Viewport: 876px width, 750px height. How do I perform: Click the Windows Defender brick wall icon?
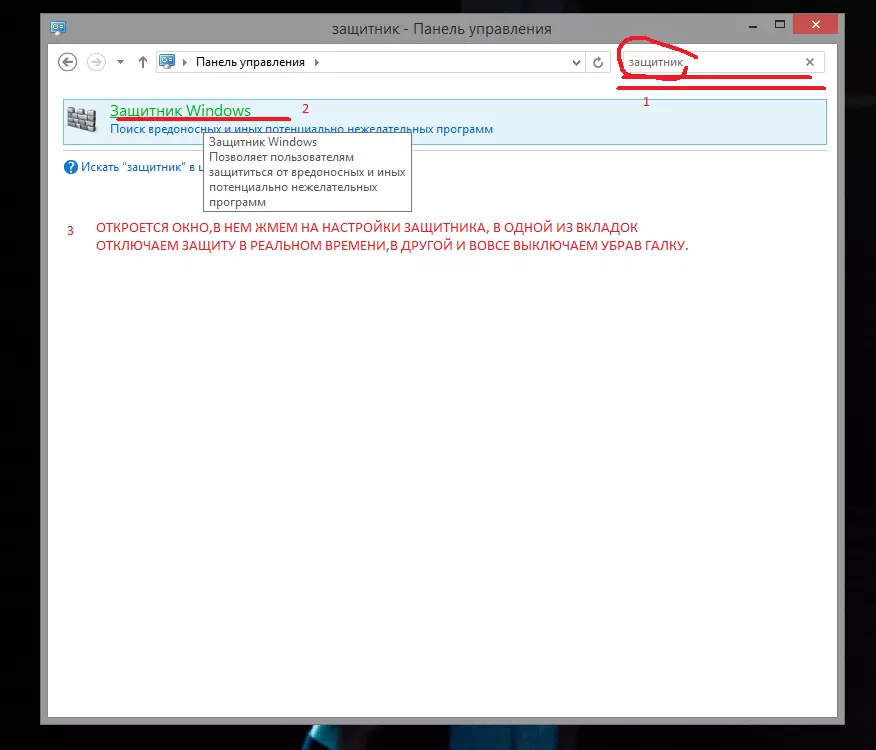82,119
